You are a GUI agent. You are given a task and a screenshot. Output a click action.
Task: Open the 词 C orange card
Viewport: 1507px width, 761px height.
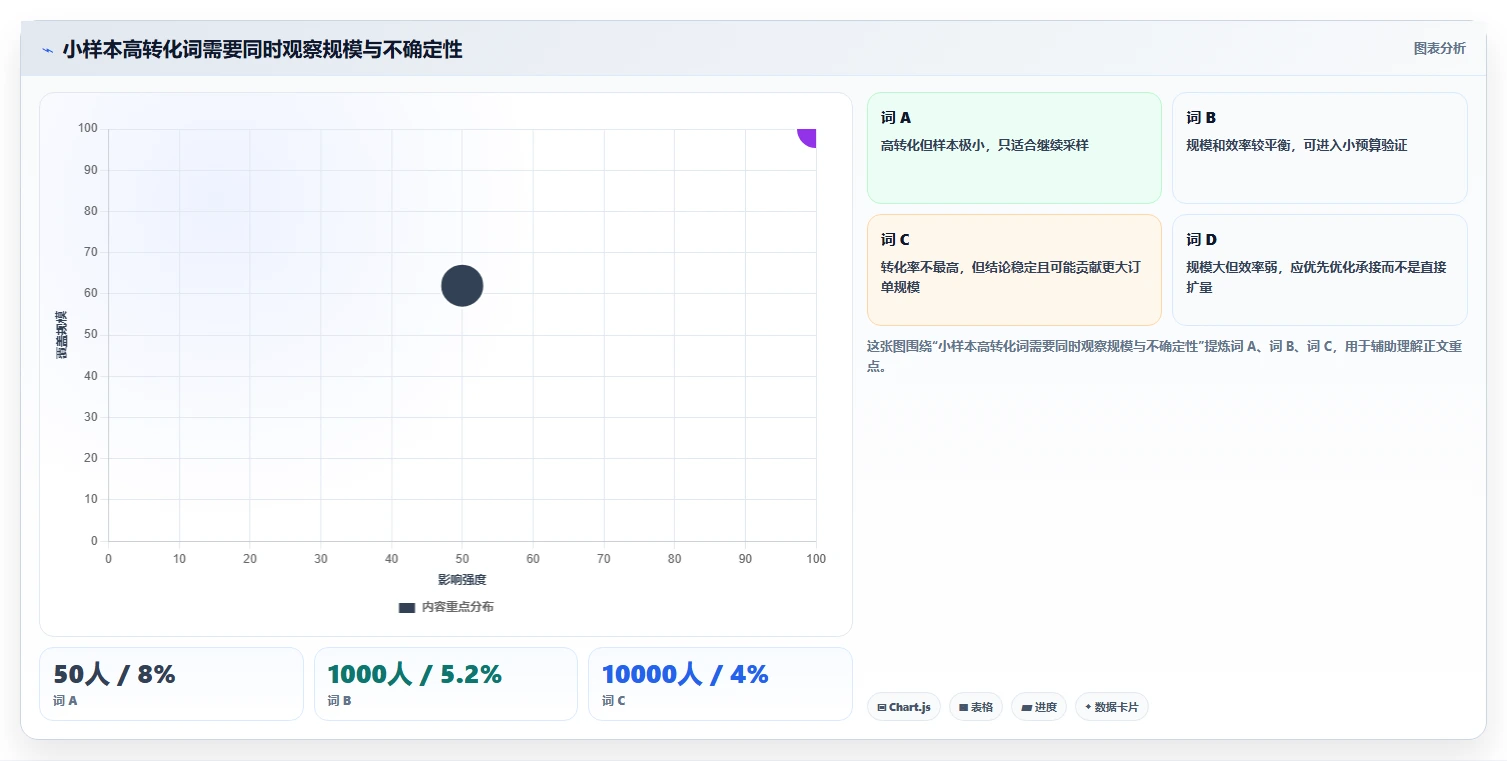[x=1014, y=270]
